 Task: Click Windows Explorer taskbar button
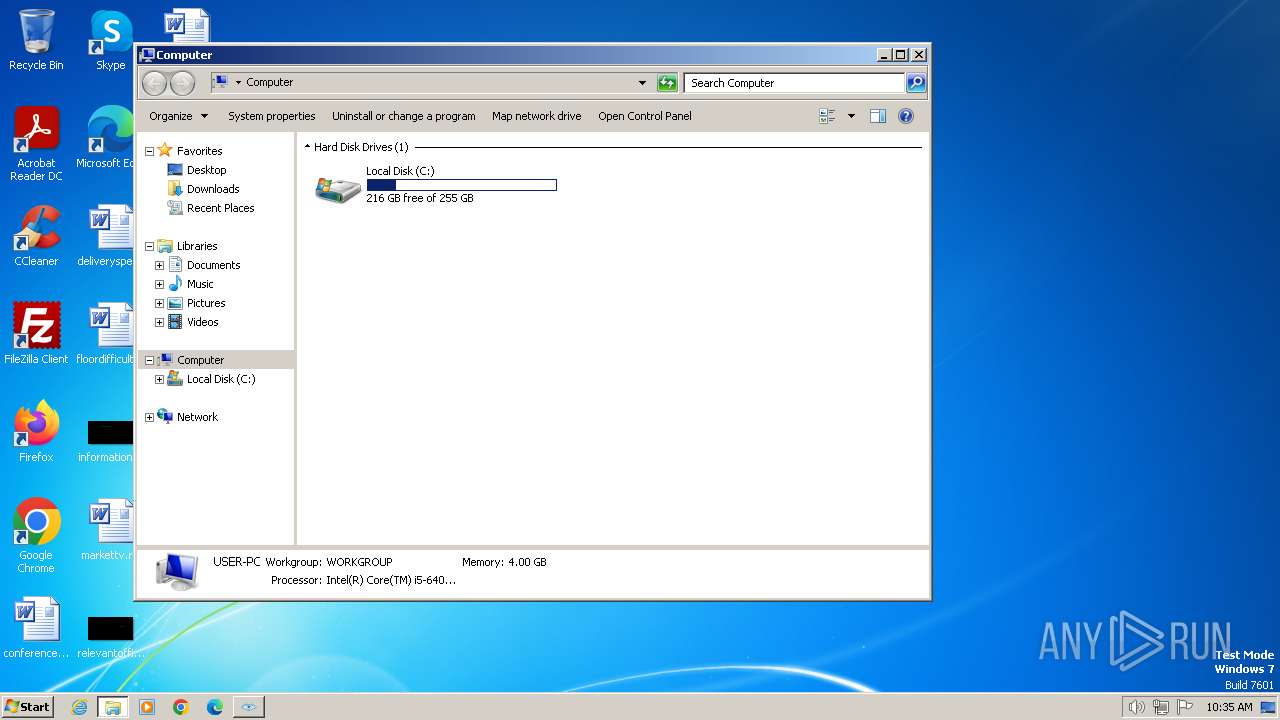pos(113,707)
